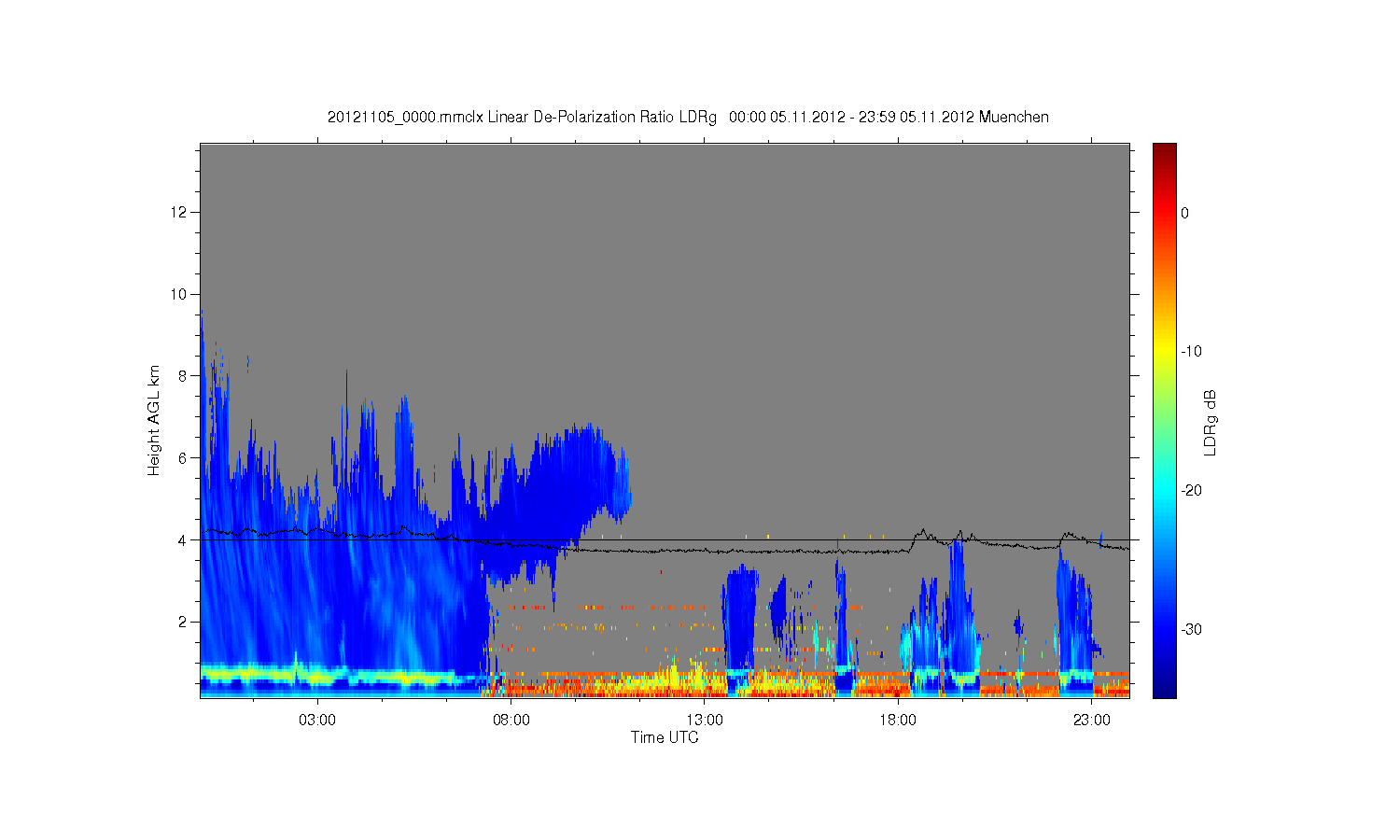Click the 'LDRg dB' colorbar label

[x=1211, y=423]
